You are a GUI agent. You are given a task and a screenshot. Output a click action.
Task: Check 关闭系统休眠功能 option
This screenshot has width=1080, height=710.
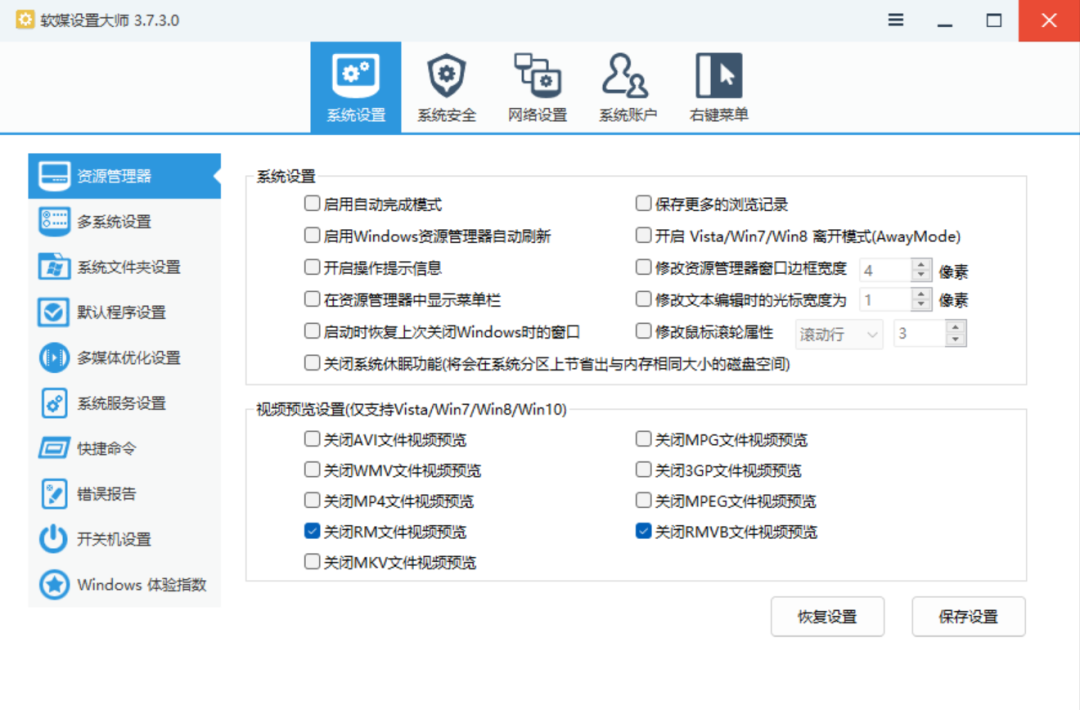(x=312, y=363)
